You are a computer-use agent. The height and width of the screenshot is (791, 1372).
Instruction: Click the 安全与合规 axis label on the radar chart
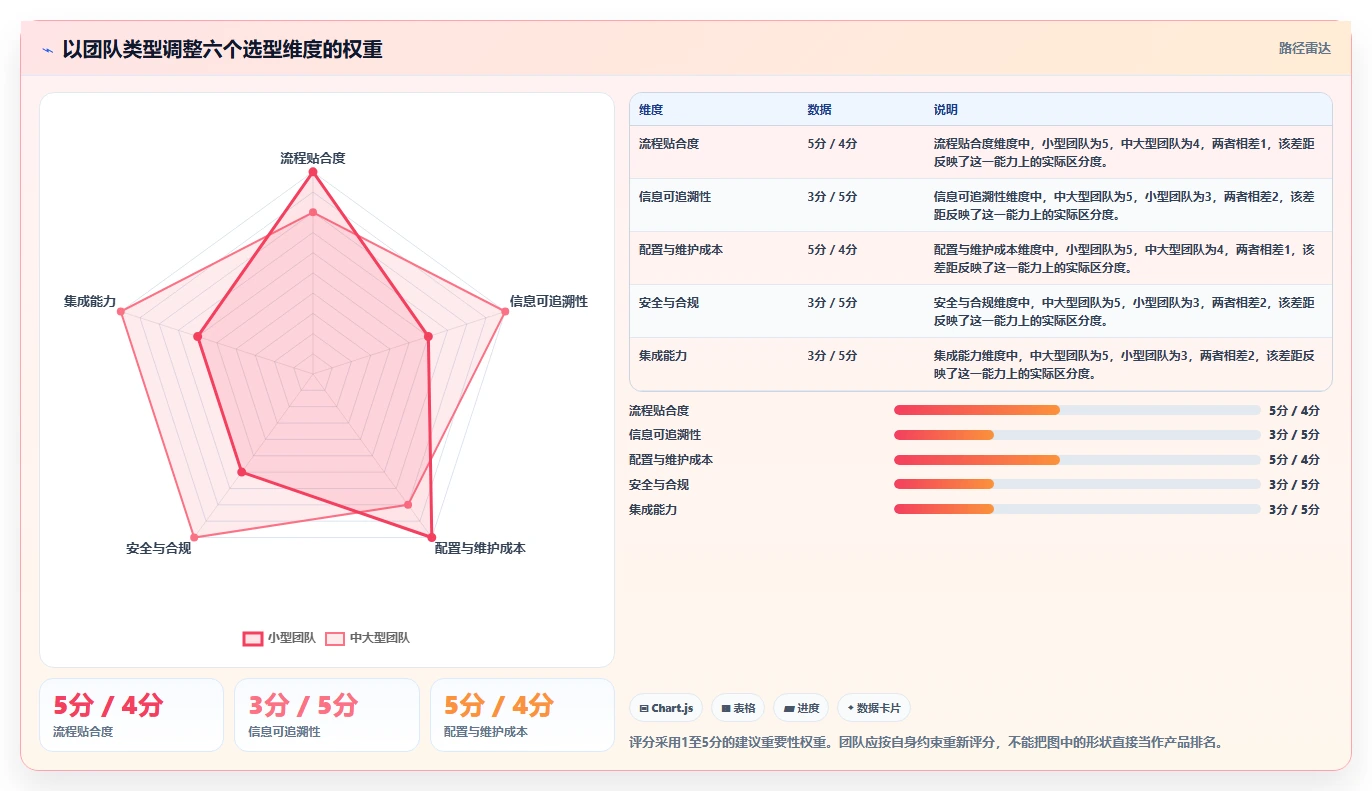(158, 548)
